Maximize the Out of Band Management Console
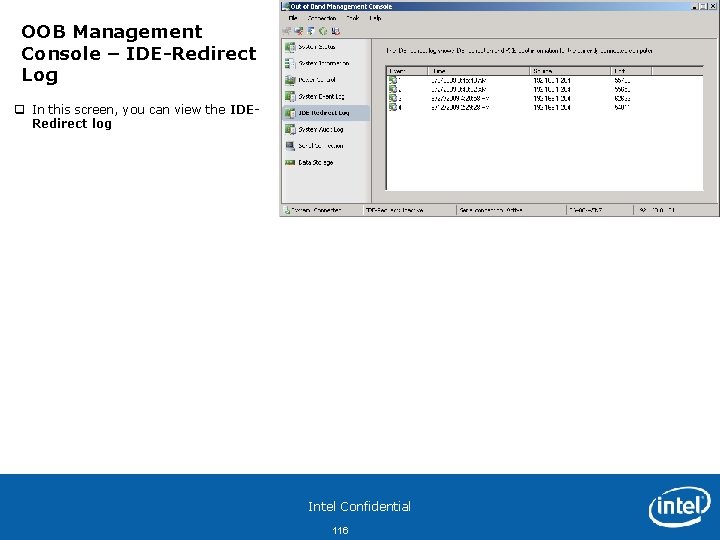 click(x=703, y=6)
